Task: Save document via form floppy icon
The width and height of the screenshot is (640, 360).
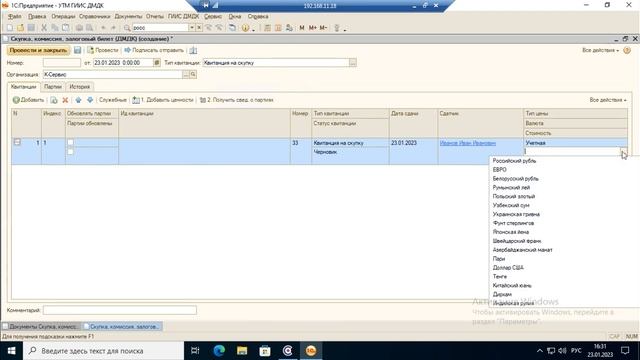Action: [x=77, y=50]
